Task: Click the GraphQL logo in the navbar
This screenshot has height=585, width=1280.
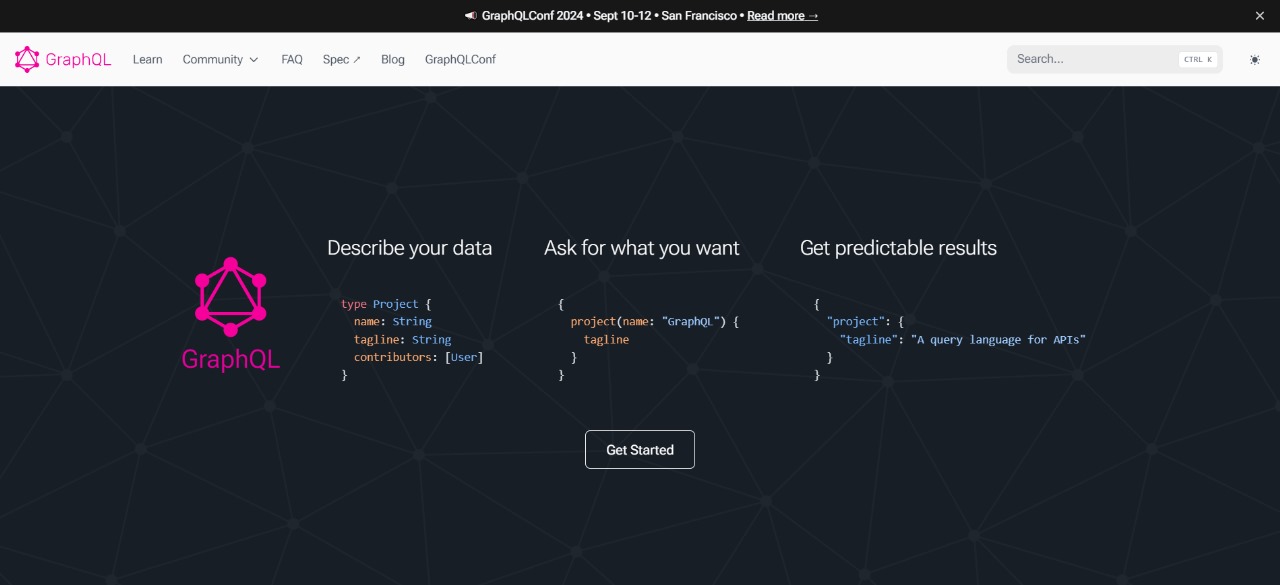Action: tap(63, 59)
